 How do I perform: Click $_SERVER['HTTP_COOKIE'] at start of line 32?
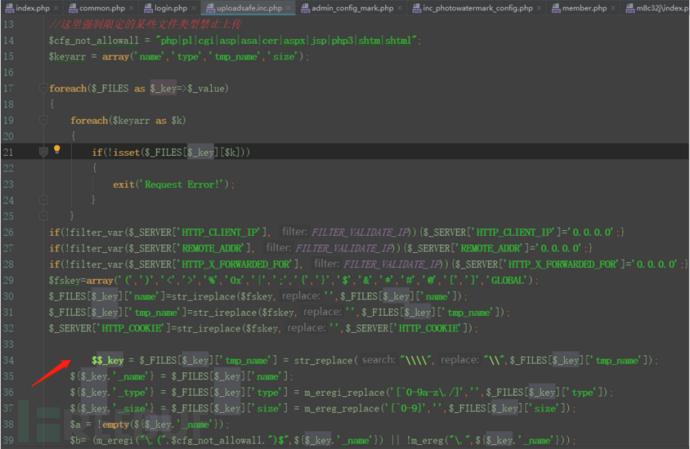pos(109,328)
